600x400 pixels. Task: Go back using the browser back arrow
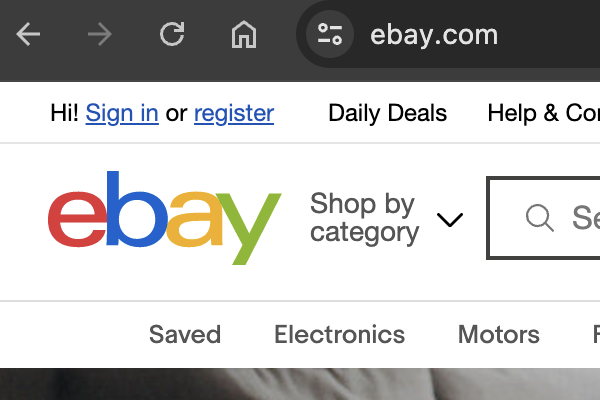[x=28, y=34]
